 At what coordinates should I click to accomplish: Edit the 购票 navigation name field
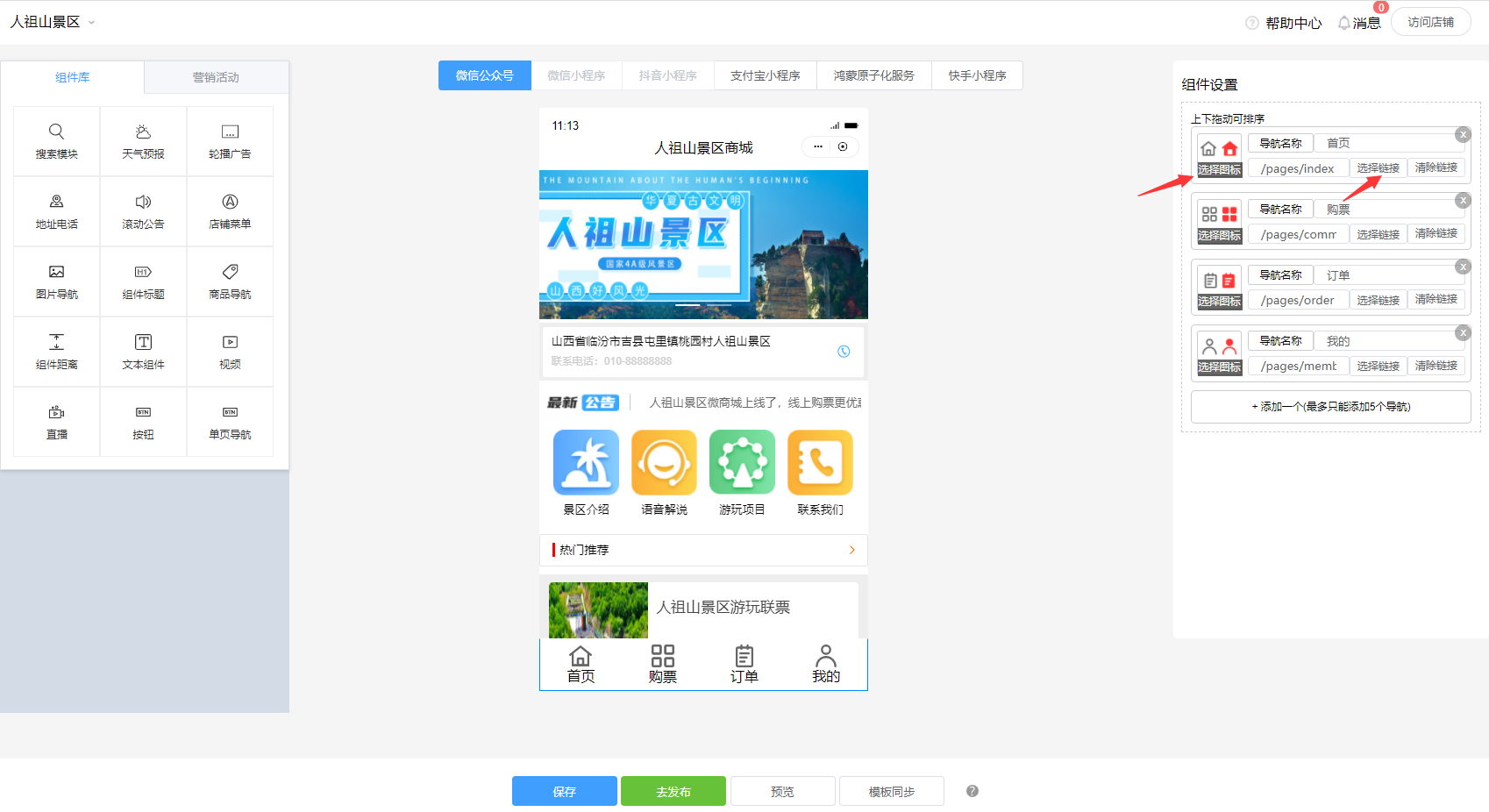pos(1386,210)
